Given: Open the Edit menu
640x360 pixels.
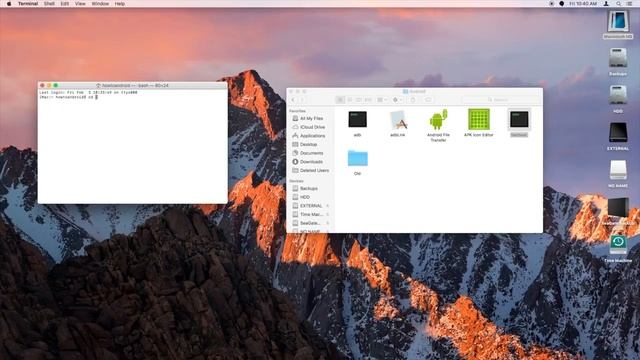Looking at the screenshot, I should point(64,4).
